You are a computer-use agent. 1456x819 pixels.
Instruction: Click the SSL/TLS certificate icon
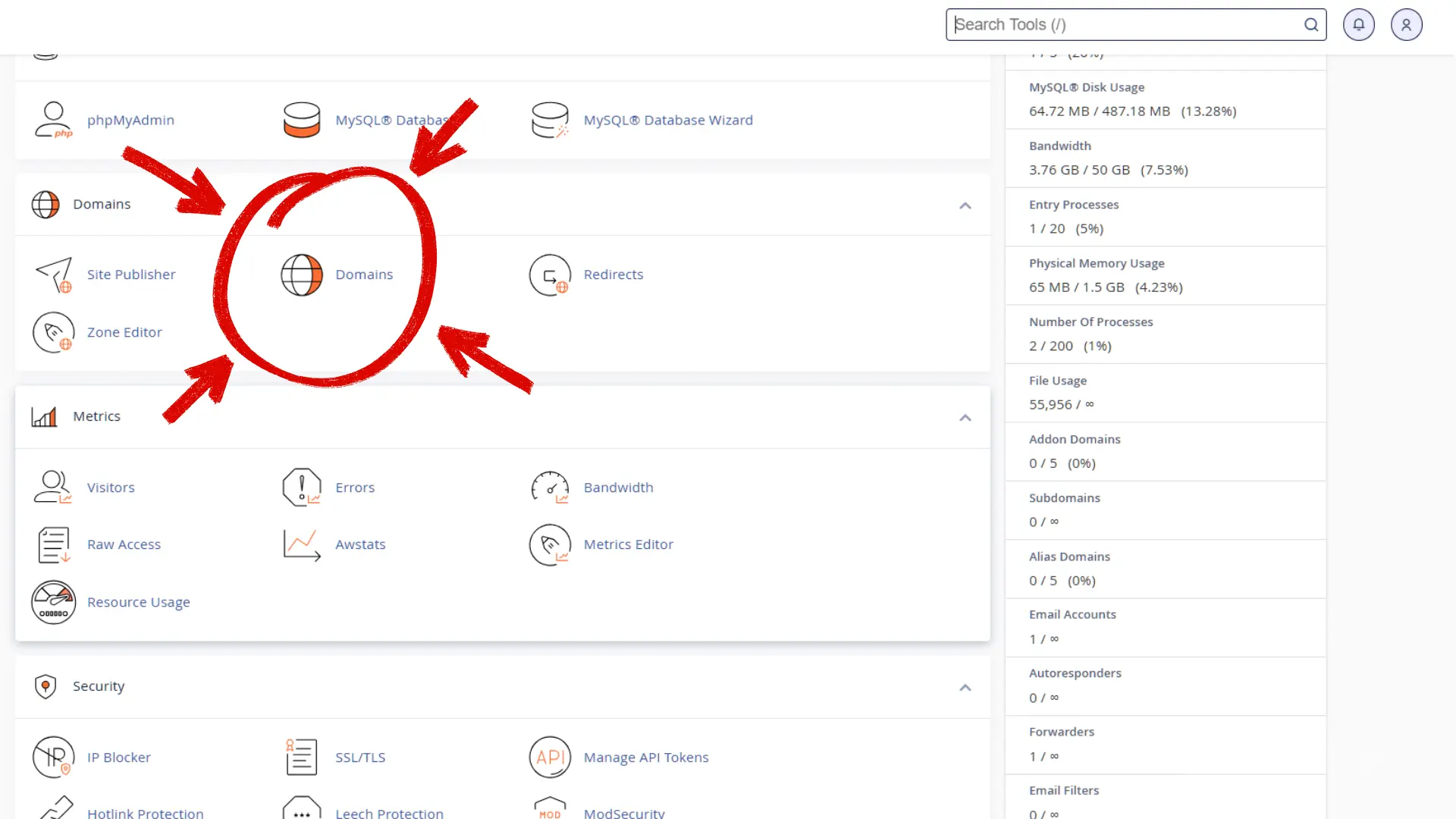pyautogui.click(x=301, y=757)
